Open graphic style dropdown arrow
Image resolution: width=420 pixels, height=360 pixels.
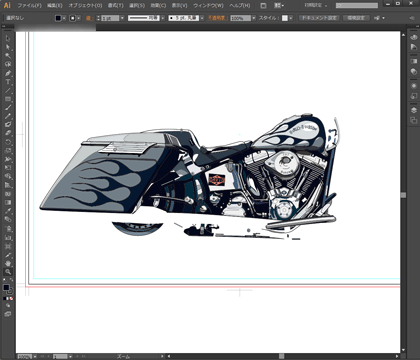291,18
